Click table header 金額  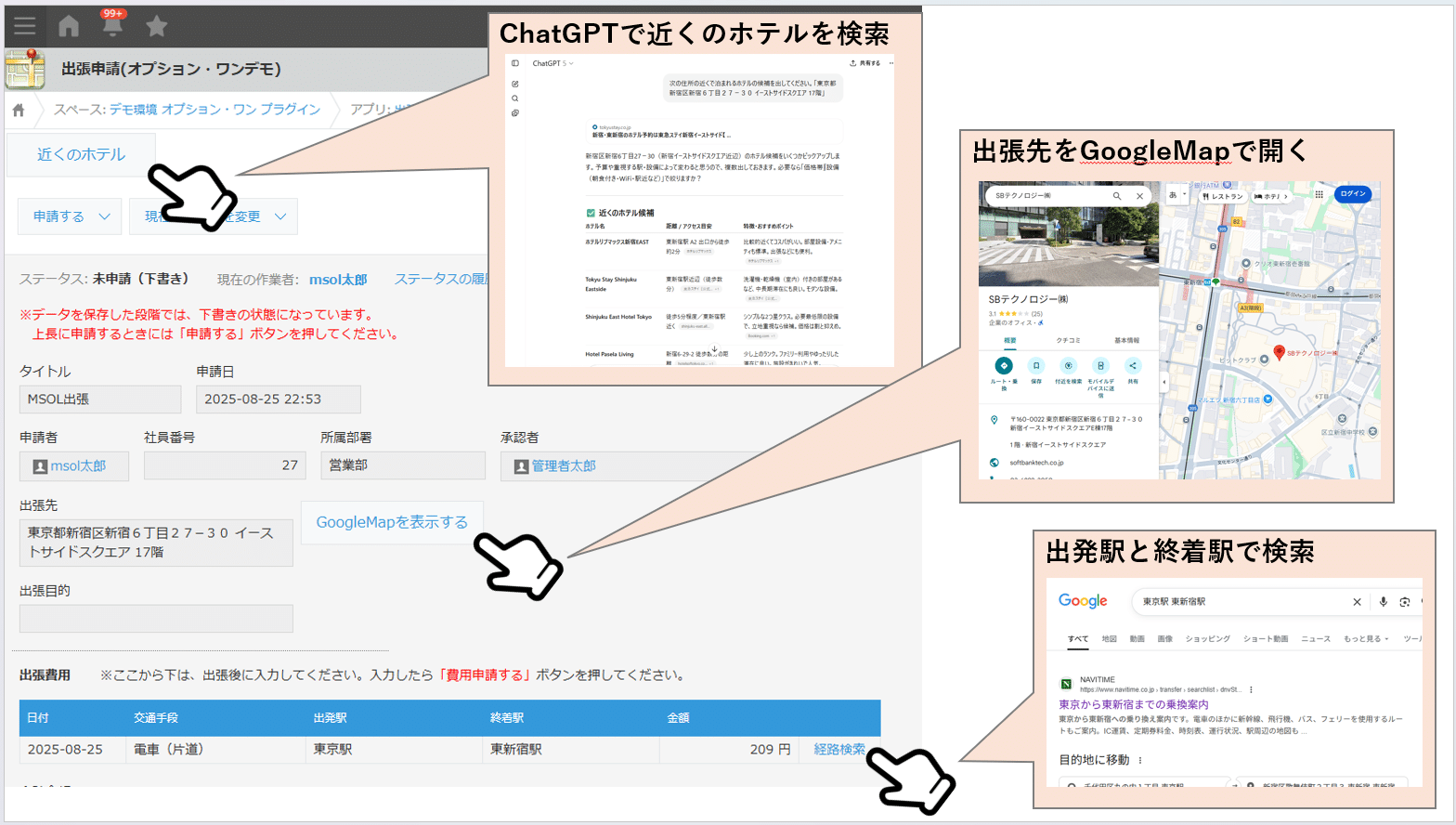(x=678, y=718)
